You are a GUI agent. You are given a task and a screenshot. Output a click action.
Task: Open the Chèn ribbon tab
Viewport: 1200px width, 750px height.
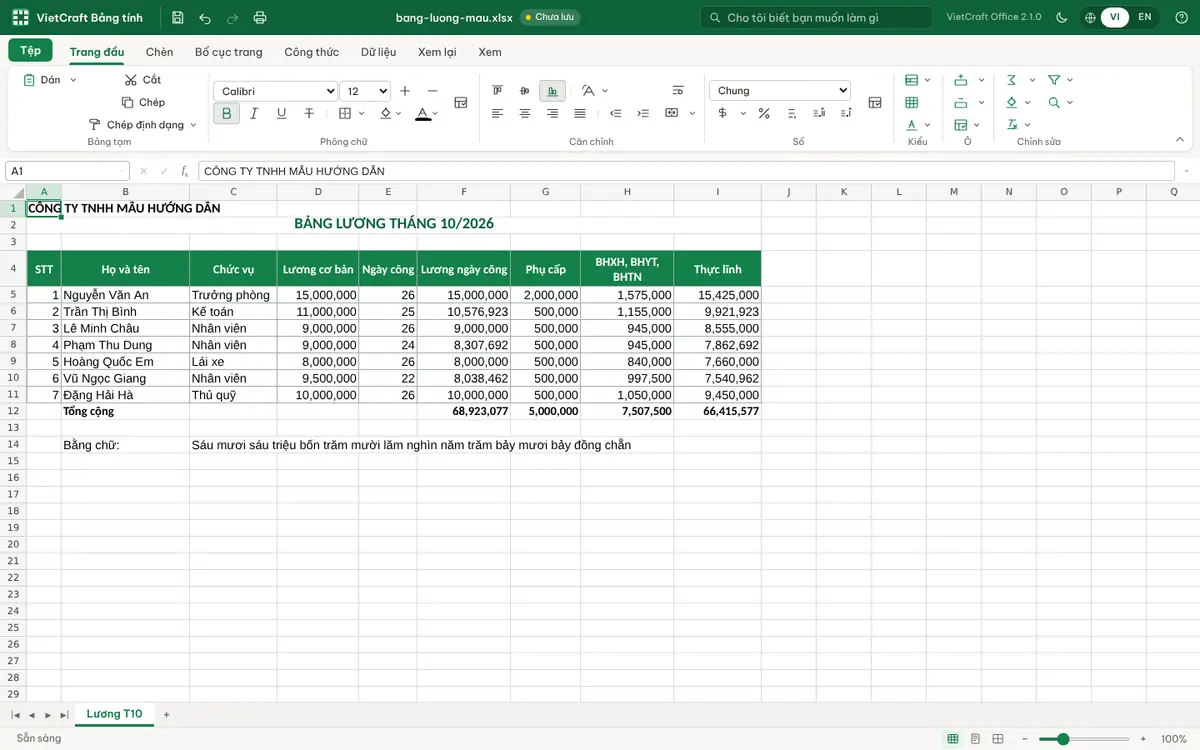(x=159, y=52)
